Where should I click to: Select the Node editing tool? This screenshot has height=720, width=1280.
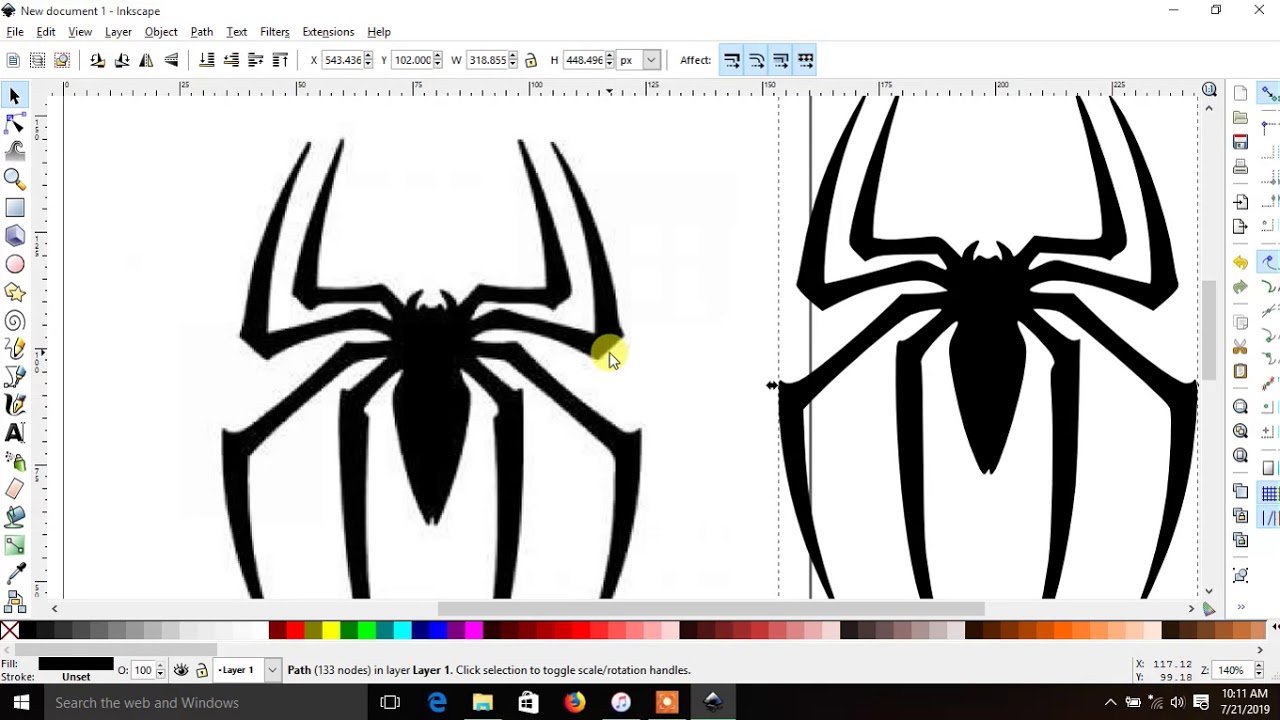click(x=15, y=123)
